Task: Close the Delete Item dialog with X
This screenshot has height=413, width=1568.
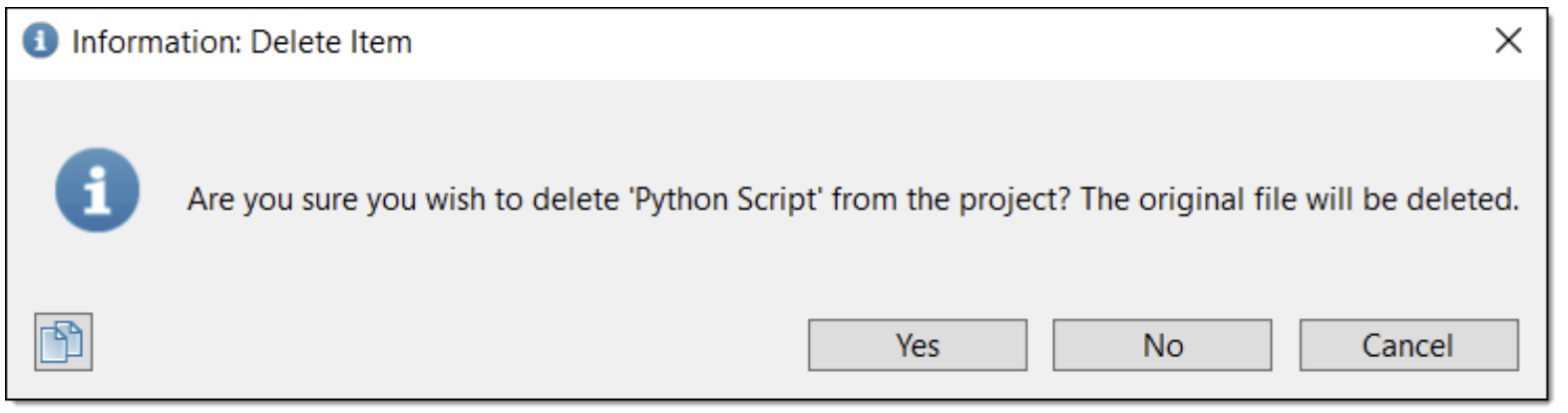Action: pyautogui.click(x=1508, y=41)
